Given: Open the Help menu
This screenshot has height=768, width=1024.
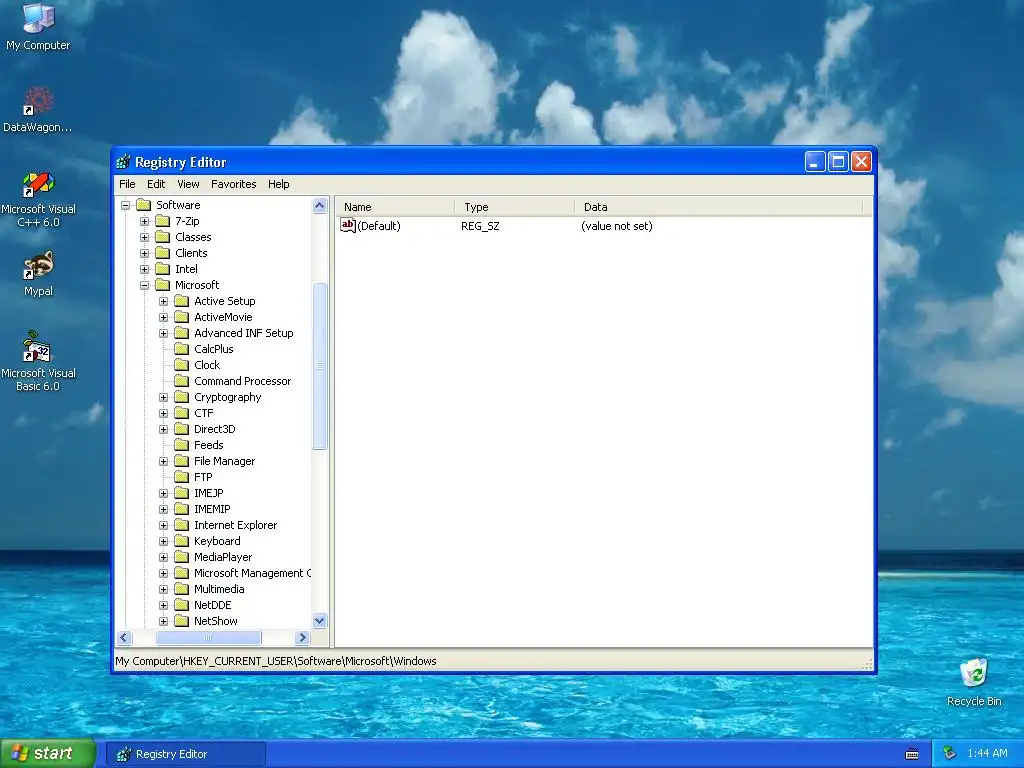Looking at the screenshot, I should (278, 184).
